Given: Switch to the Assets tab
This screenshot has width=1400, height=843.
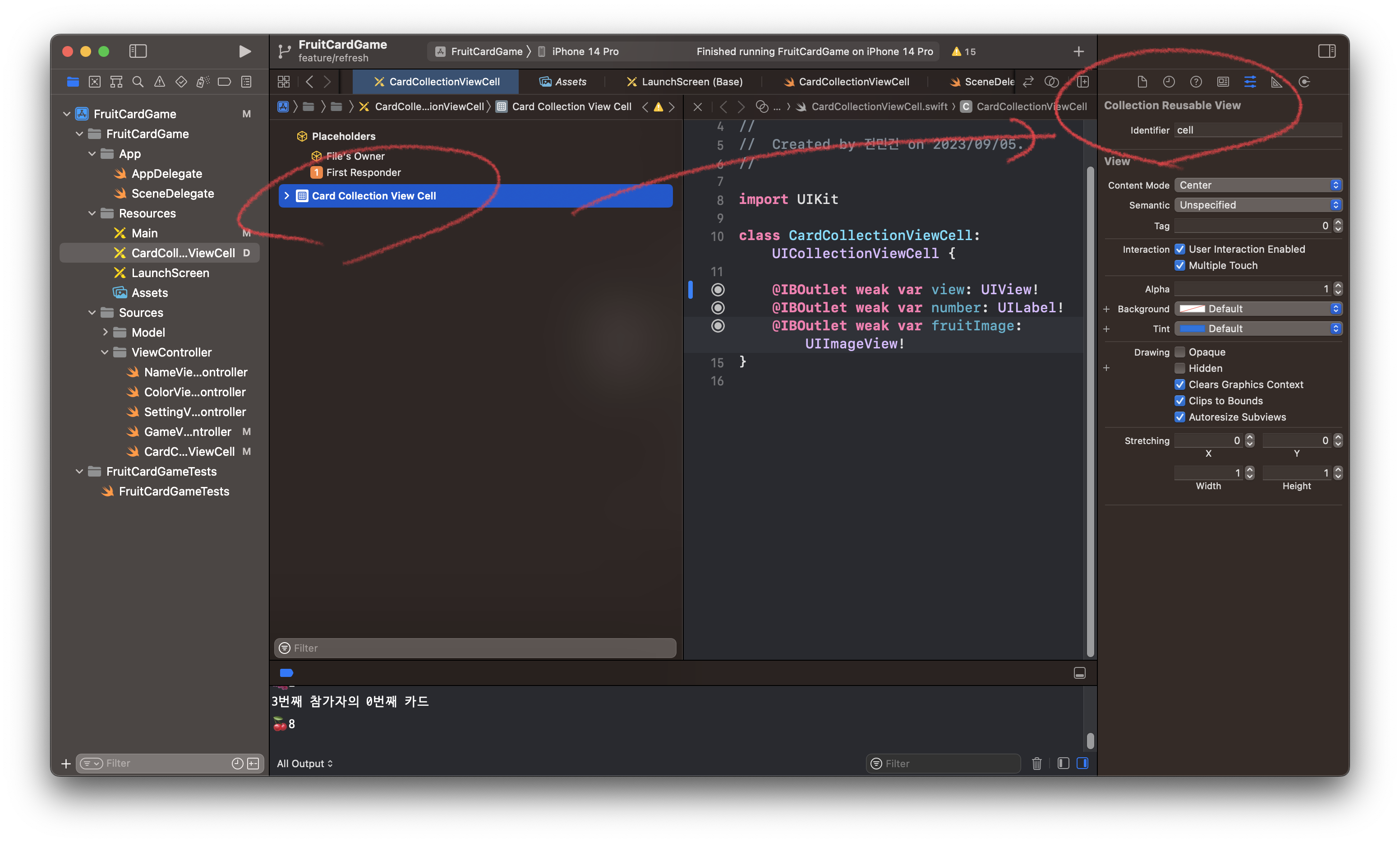Looking at the screenshot, I should click(562, 82).
